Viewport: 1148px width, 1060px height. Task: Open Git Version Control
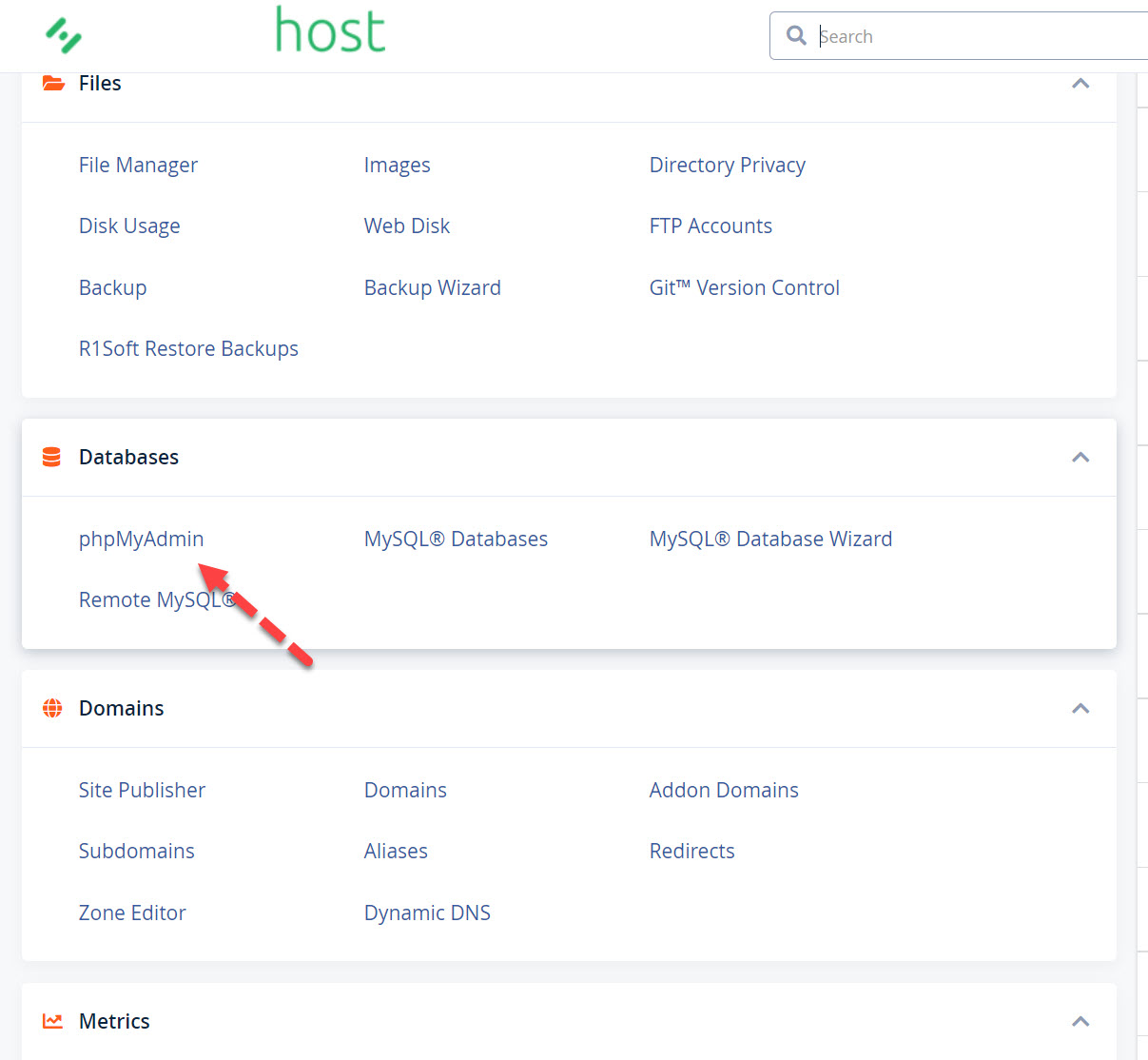coord(745,287)
